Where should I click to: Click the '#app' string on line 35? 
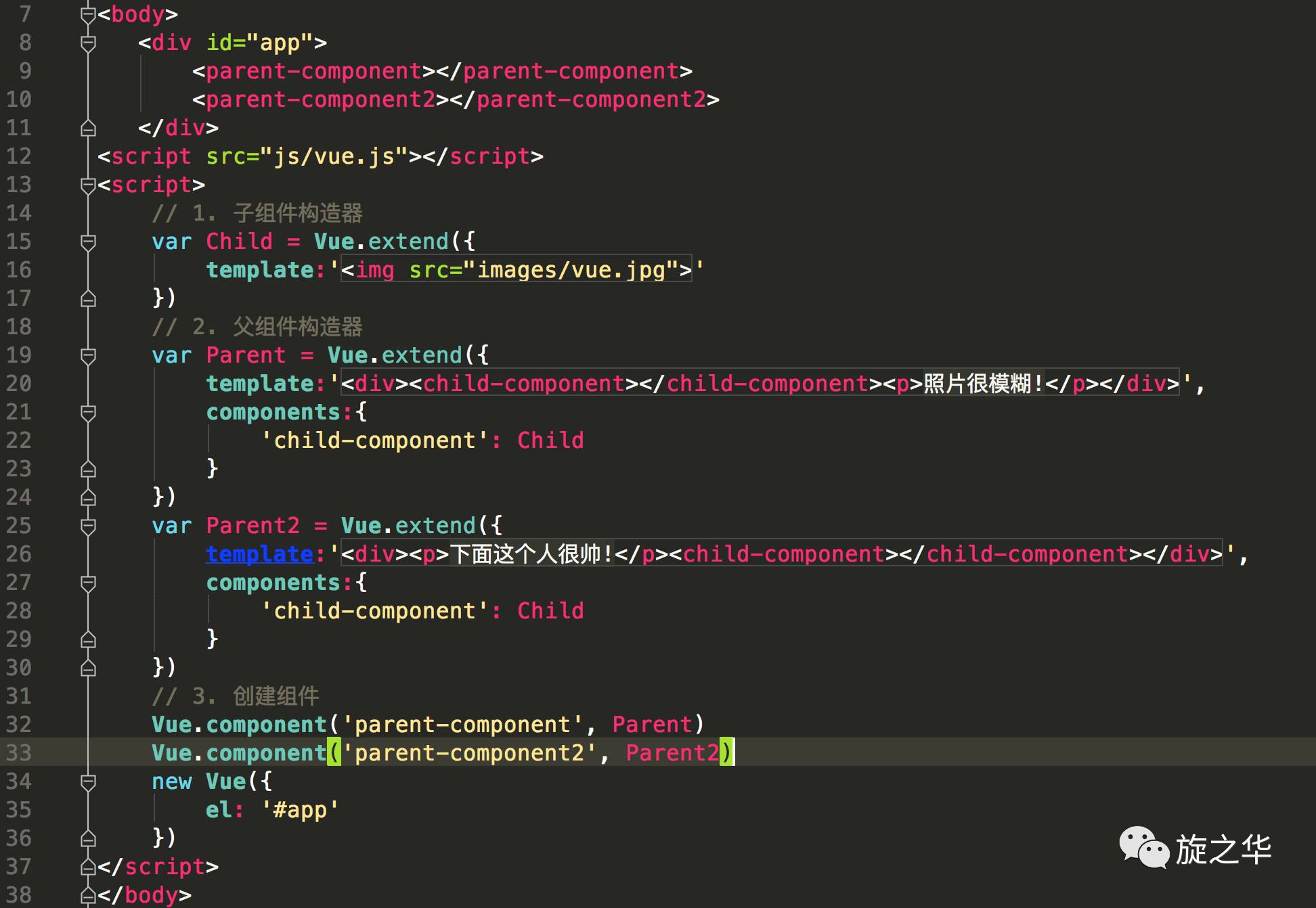(x=300, y=810)
